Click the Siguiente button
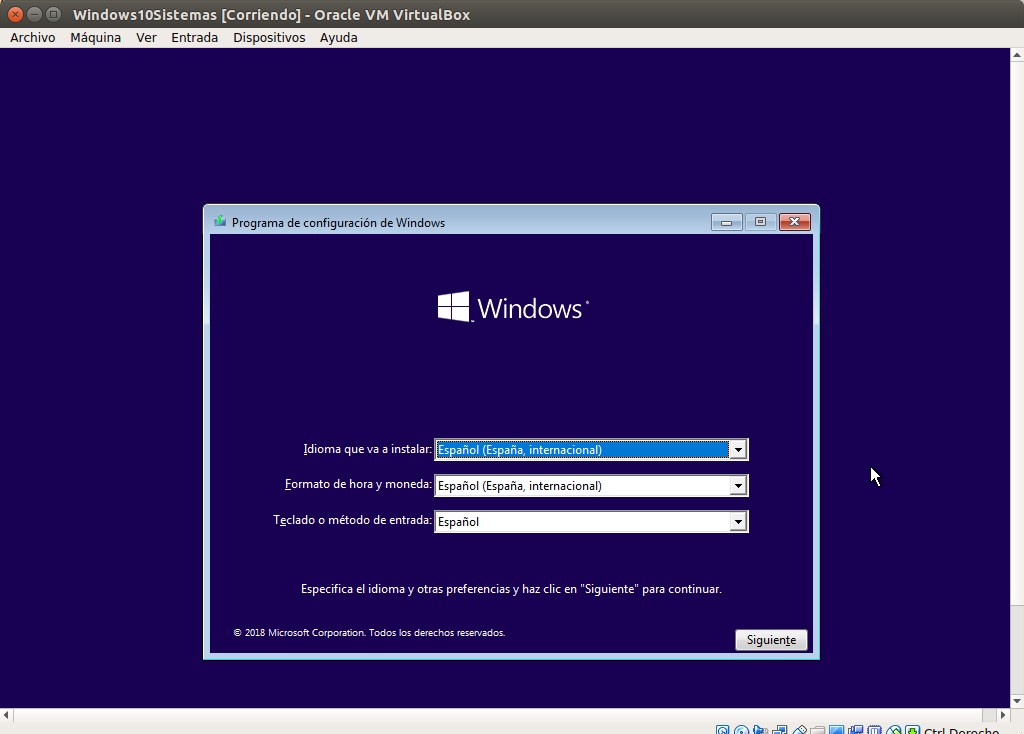Viewport: 1024px width, 734px height. 771,639
